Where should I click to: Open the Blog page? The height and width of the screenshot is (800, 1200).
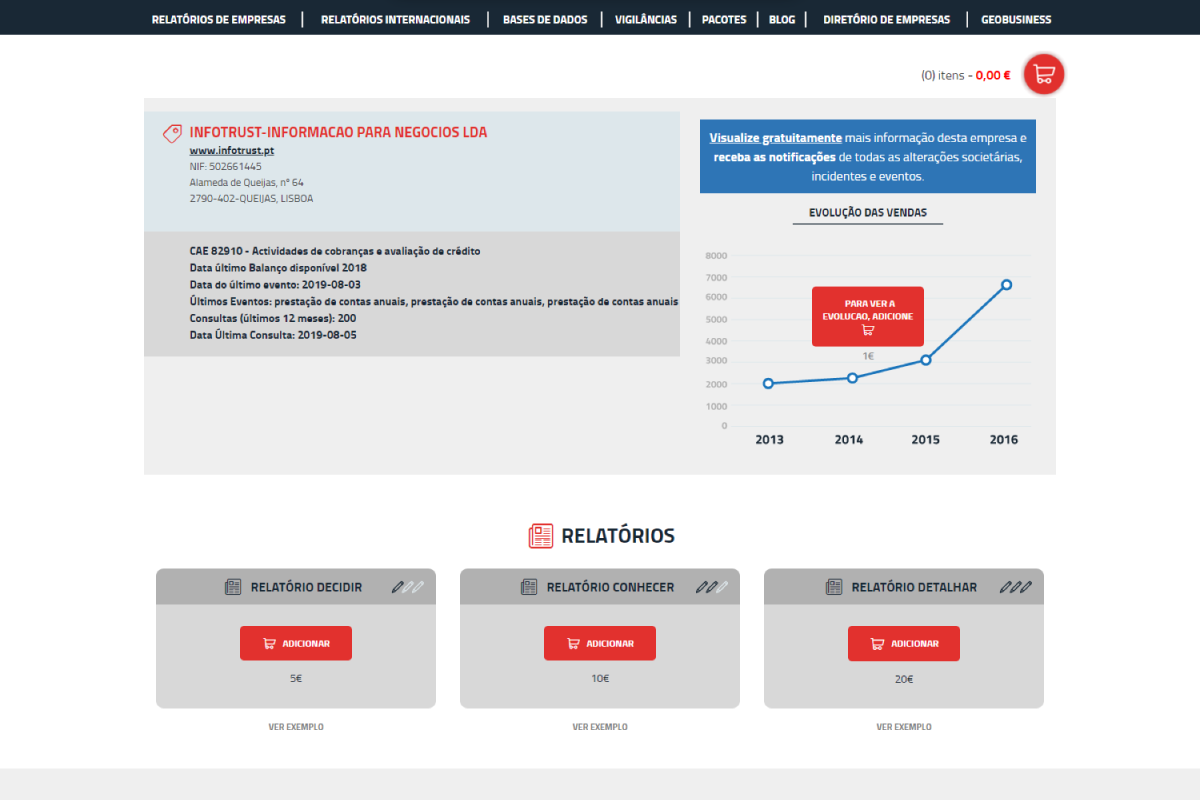tap(782, 19)
